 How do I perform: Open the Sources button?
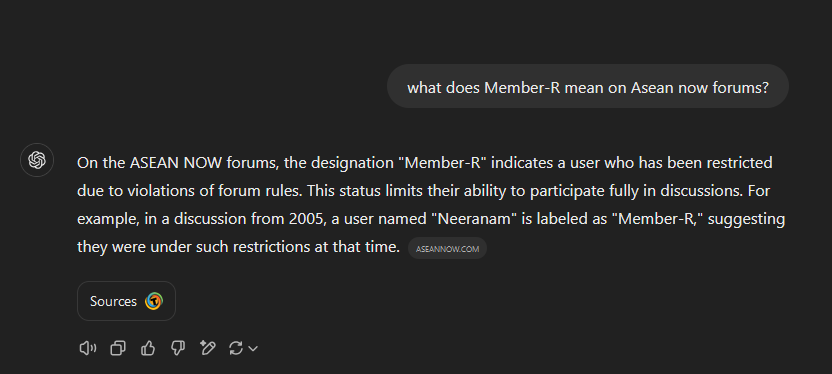pos(126,301)
